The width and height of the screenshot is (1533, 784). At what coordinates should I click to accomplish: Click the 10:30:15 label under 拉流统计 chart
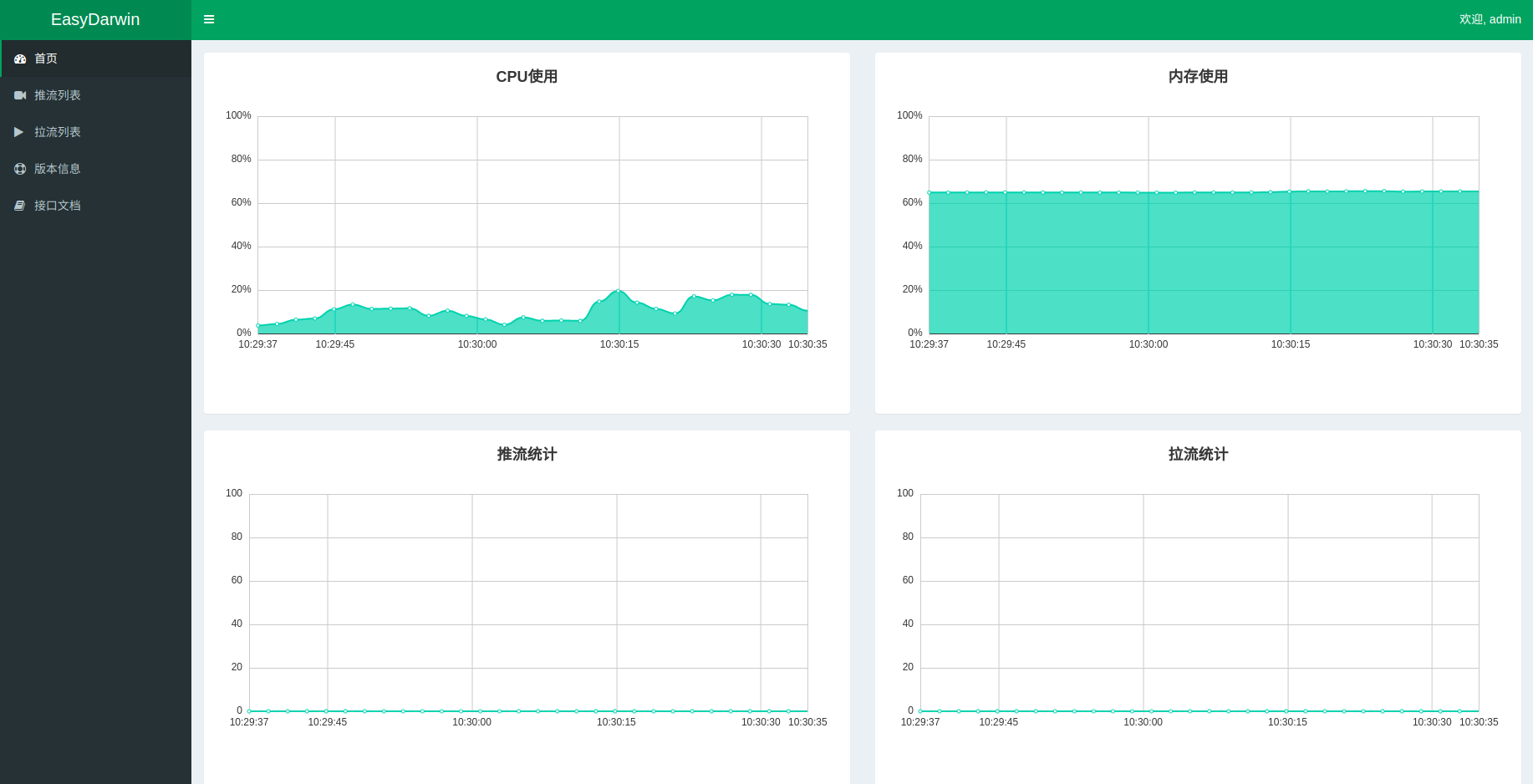(1287, 722)
